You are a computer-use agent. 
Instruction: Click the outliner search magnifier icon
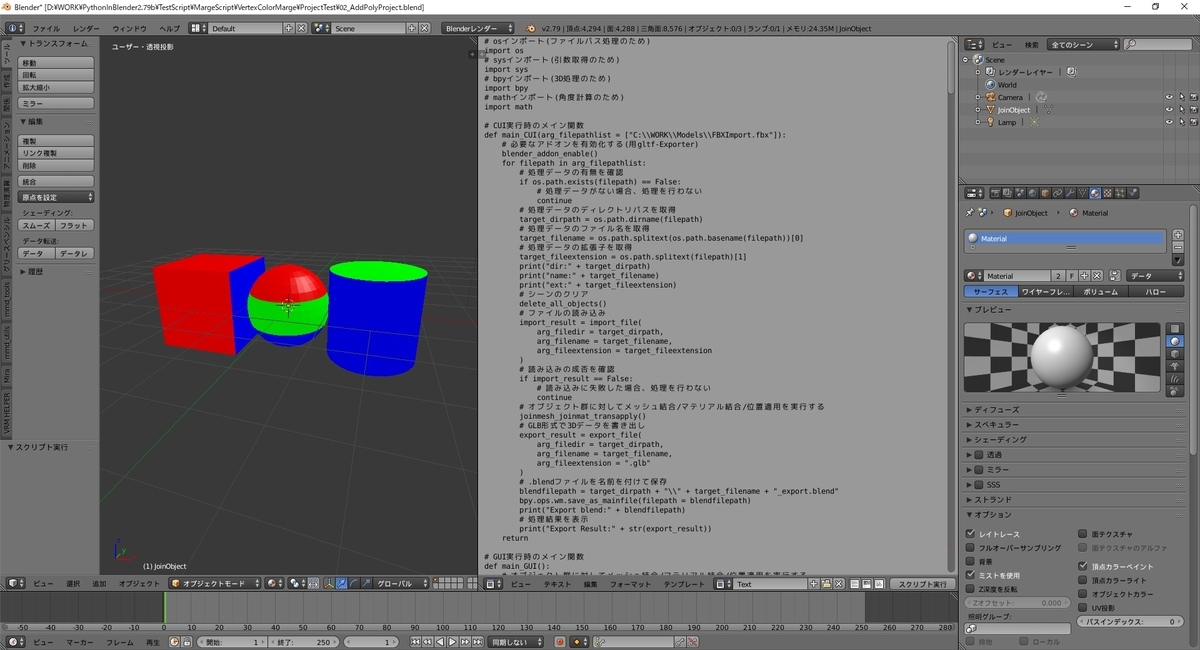coord(1130,45)
